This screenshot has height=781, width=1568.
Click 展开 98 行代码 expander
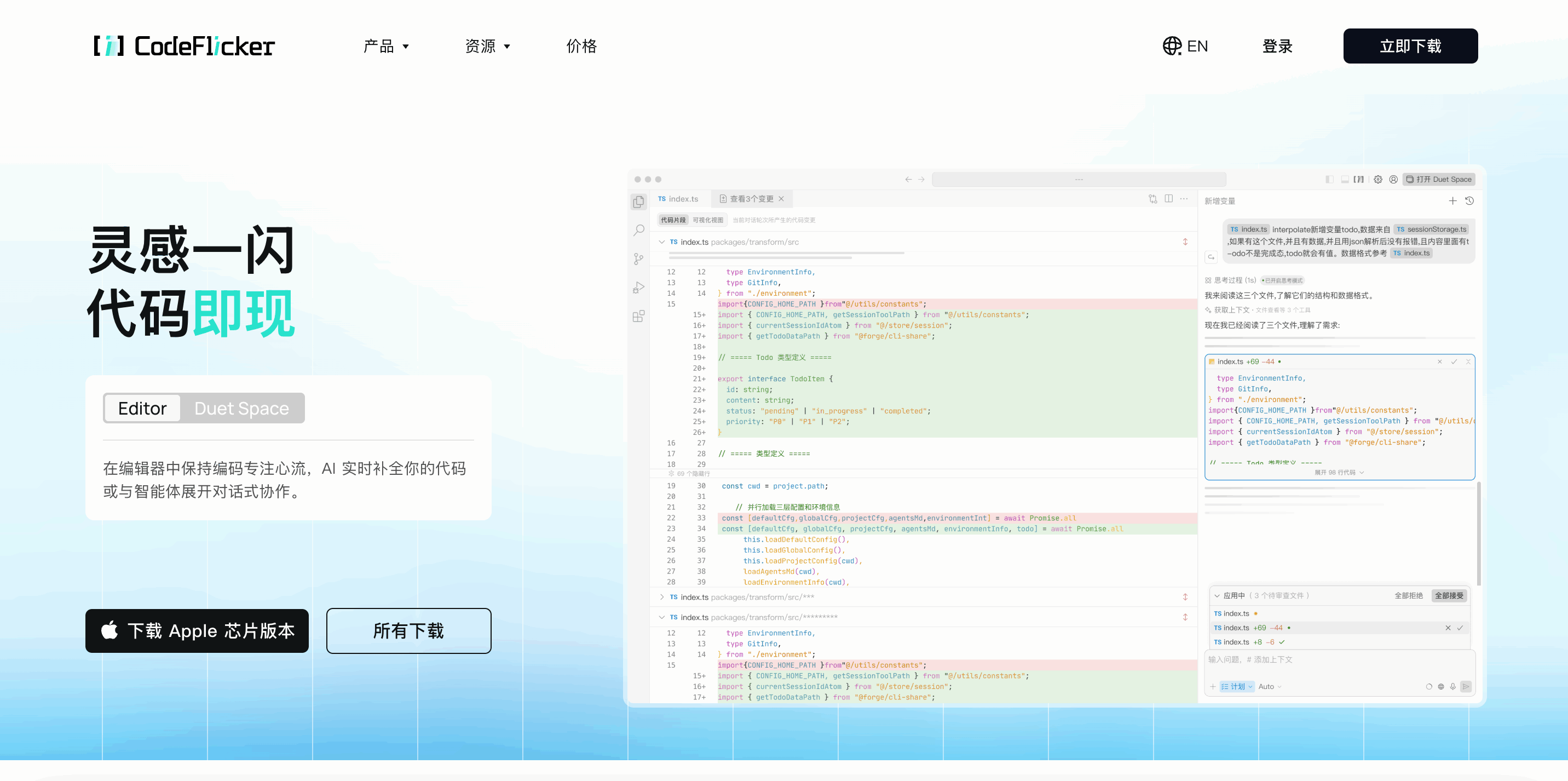click(1339, 472)
